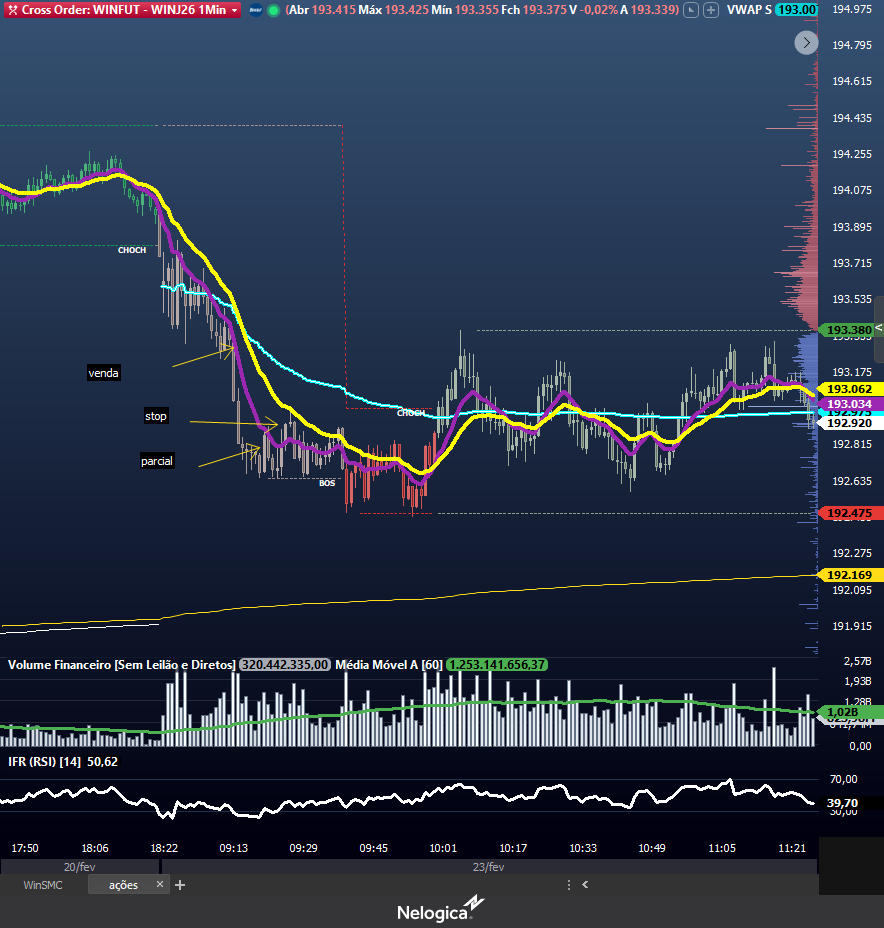Viewport: 884px width, 928px height.
Task: Add a new tab with plus button
Action: pyautogui.click(x=180, y=885)
